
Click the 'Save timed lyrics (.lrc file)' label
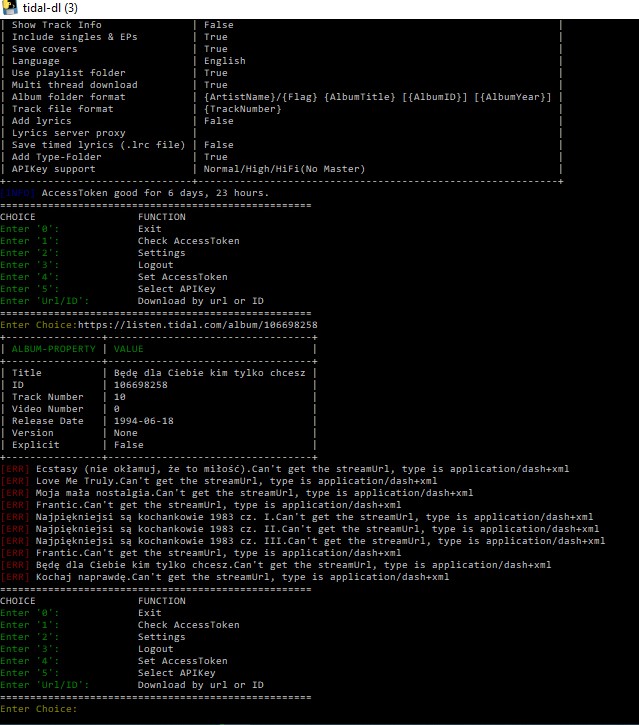click(98, 145)
